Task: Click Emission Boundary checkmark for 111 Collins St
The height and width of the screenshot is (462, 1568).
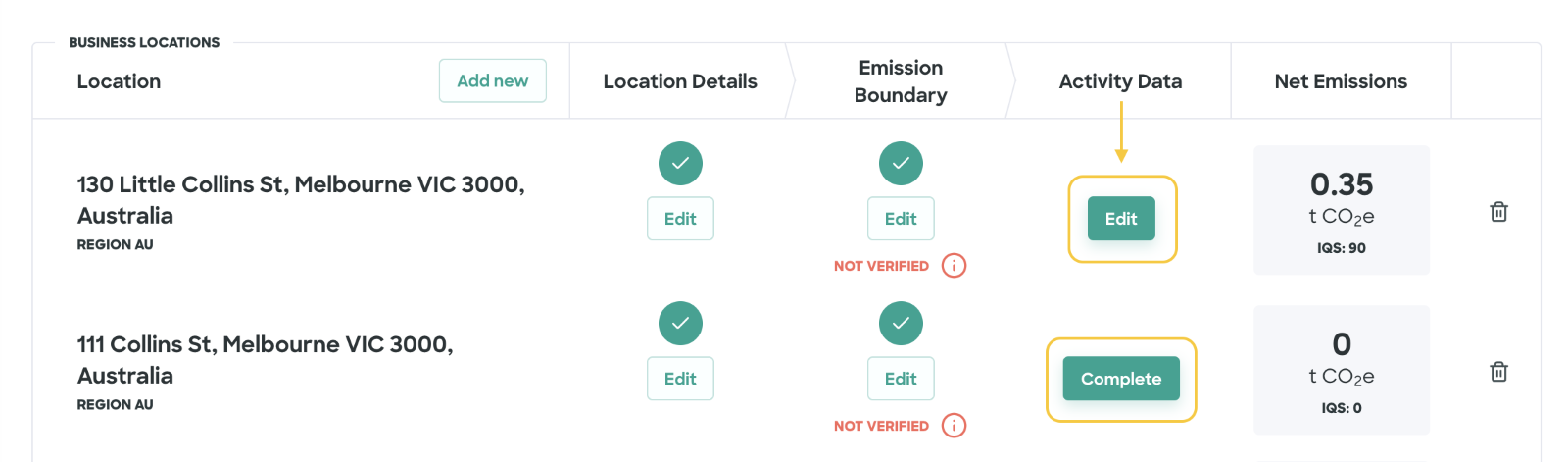Action: pyautogui.click(x=901, y=323)
